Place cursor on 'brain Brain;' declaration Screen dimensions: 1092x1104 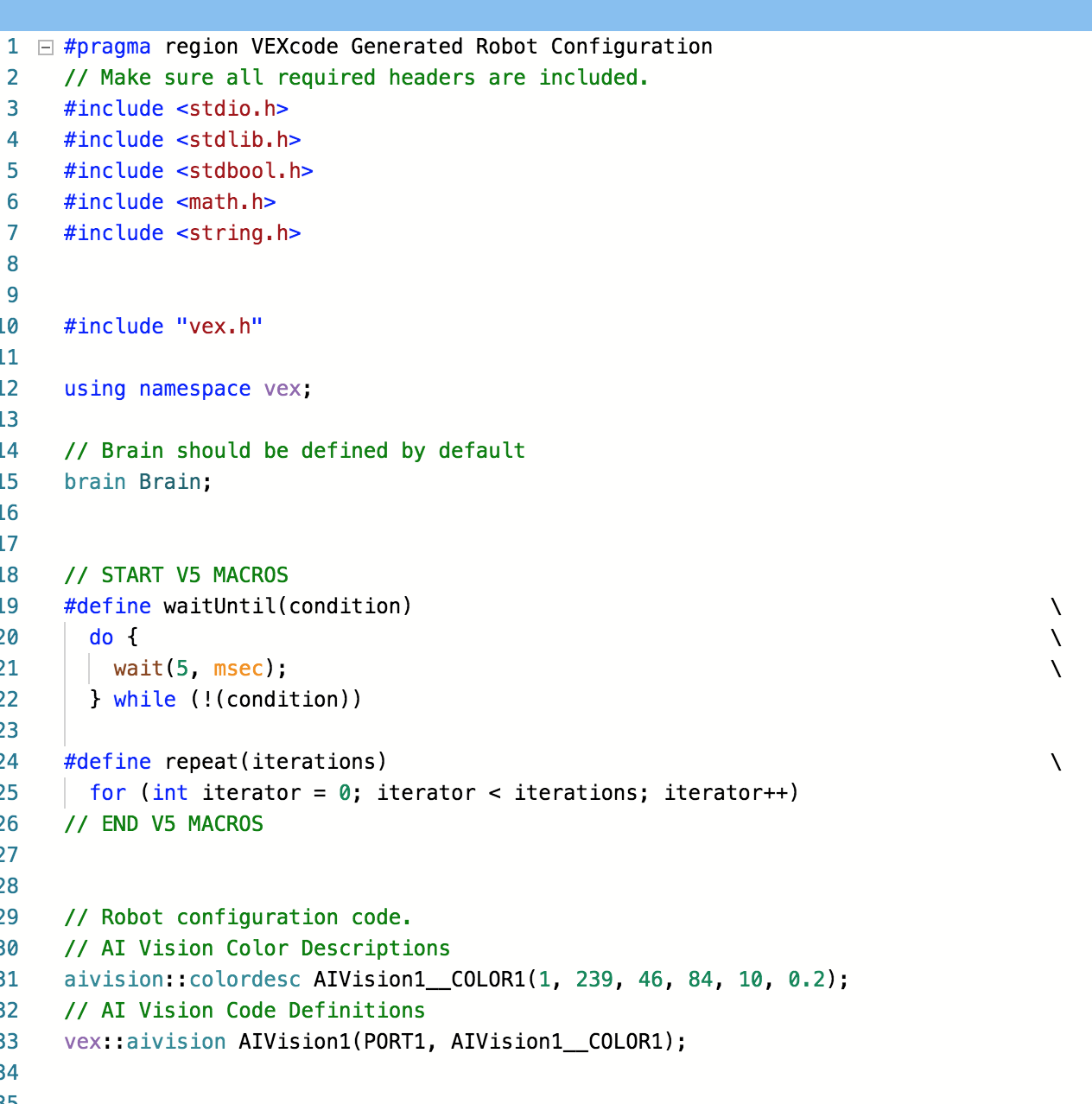coord(138,482)
